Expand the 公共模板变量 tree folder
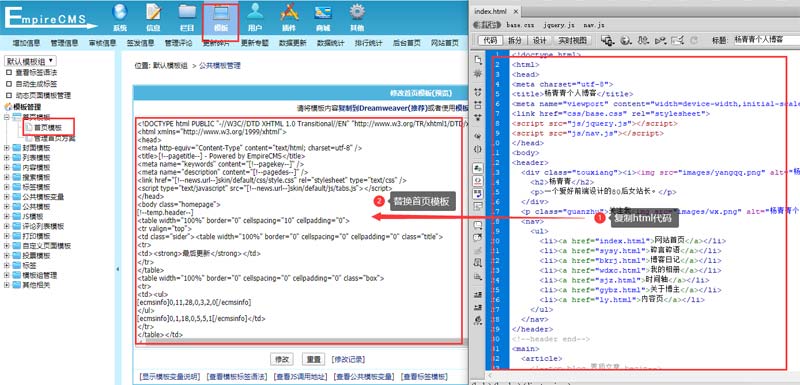This screenshot has width=800, height=385. [7, 197]
